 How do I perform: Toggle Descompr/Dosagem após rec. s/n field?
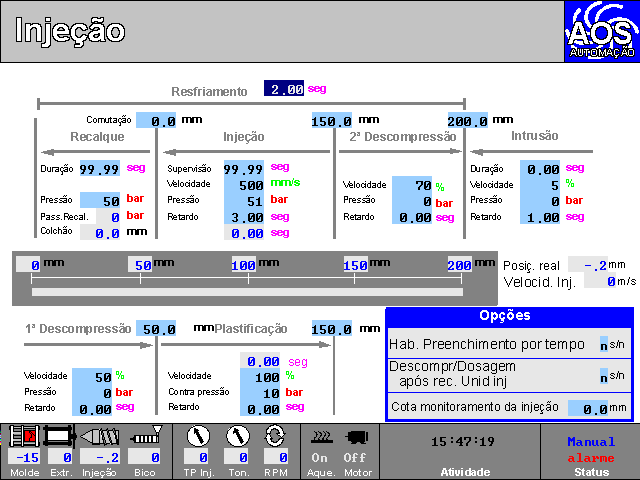click(604, 377)
